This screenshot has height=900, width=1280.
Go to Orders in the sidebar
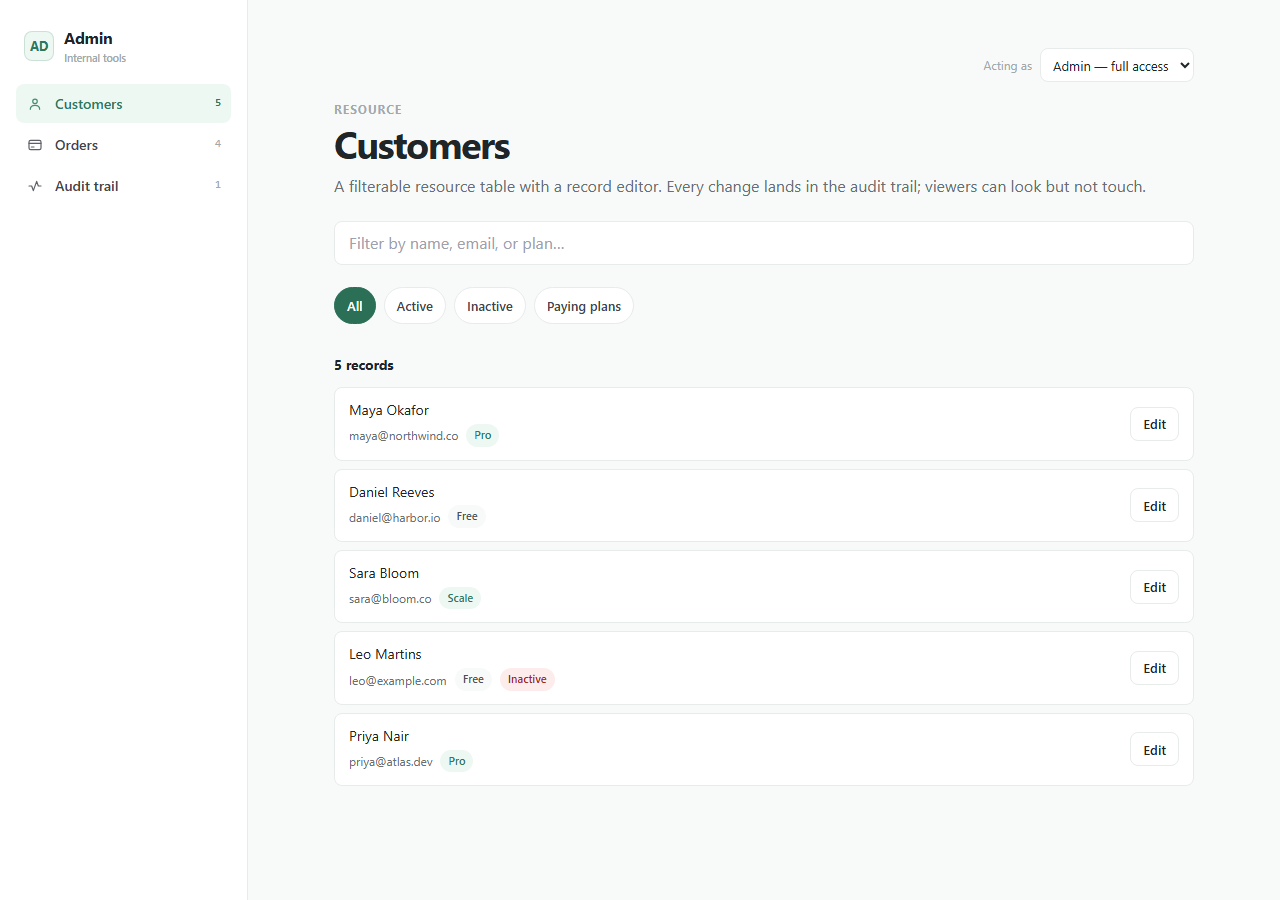[x=123, y=145]
